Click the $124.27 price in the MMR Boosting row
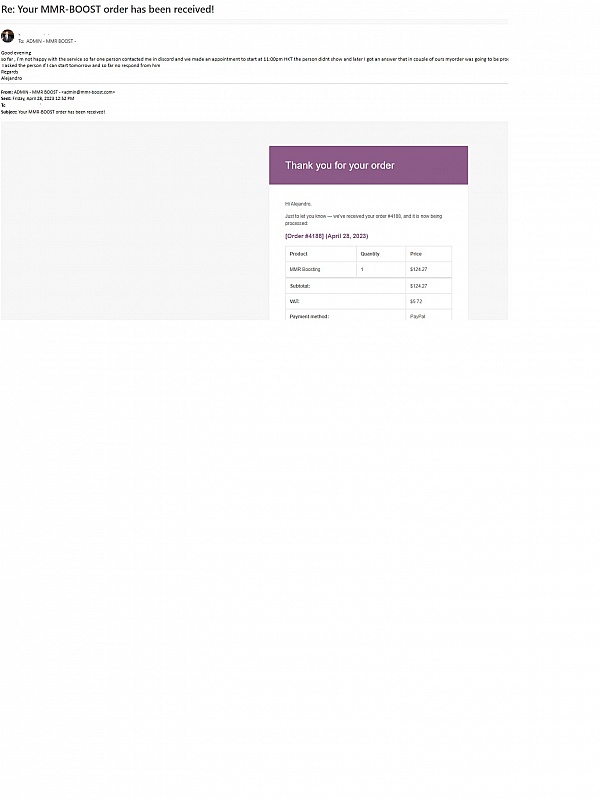600x800 pixels. click(x=419, y=269)
